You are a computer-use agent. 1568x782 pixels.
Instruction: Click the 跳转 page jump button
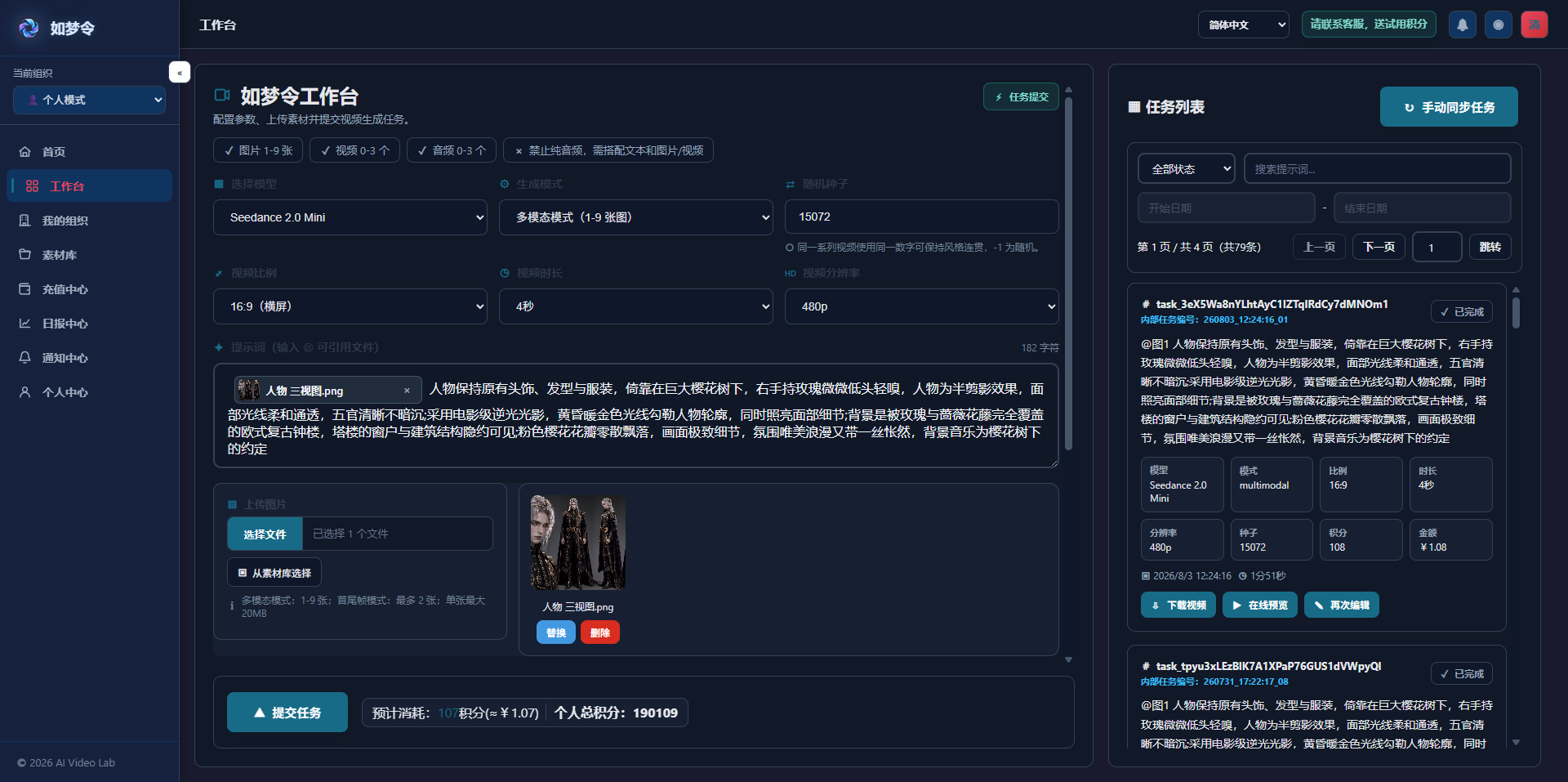click(1490, 247)
